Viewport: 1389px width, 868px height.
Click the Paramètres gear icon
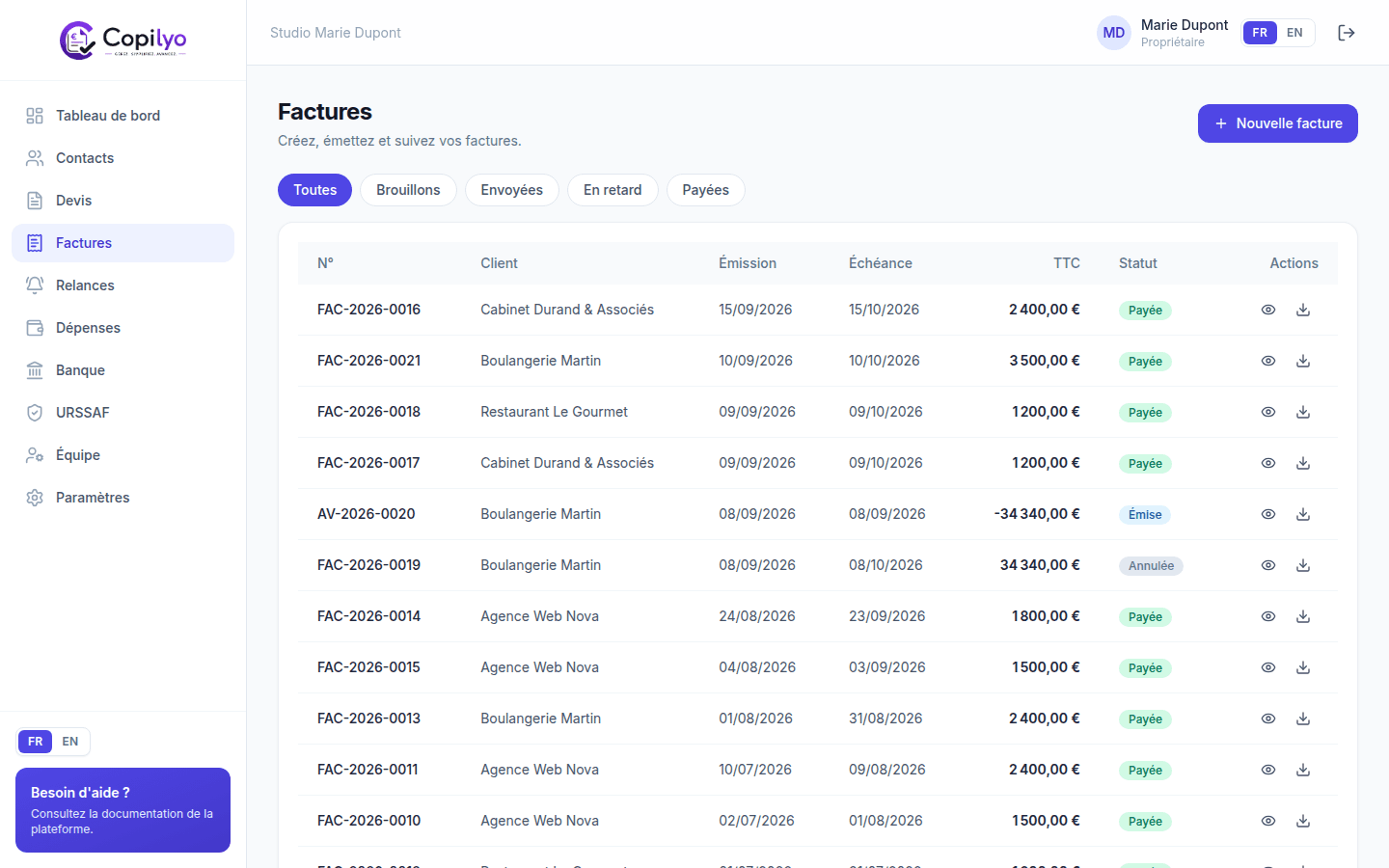coord(35,498)
